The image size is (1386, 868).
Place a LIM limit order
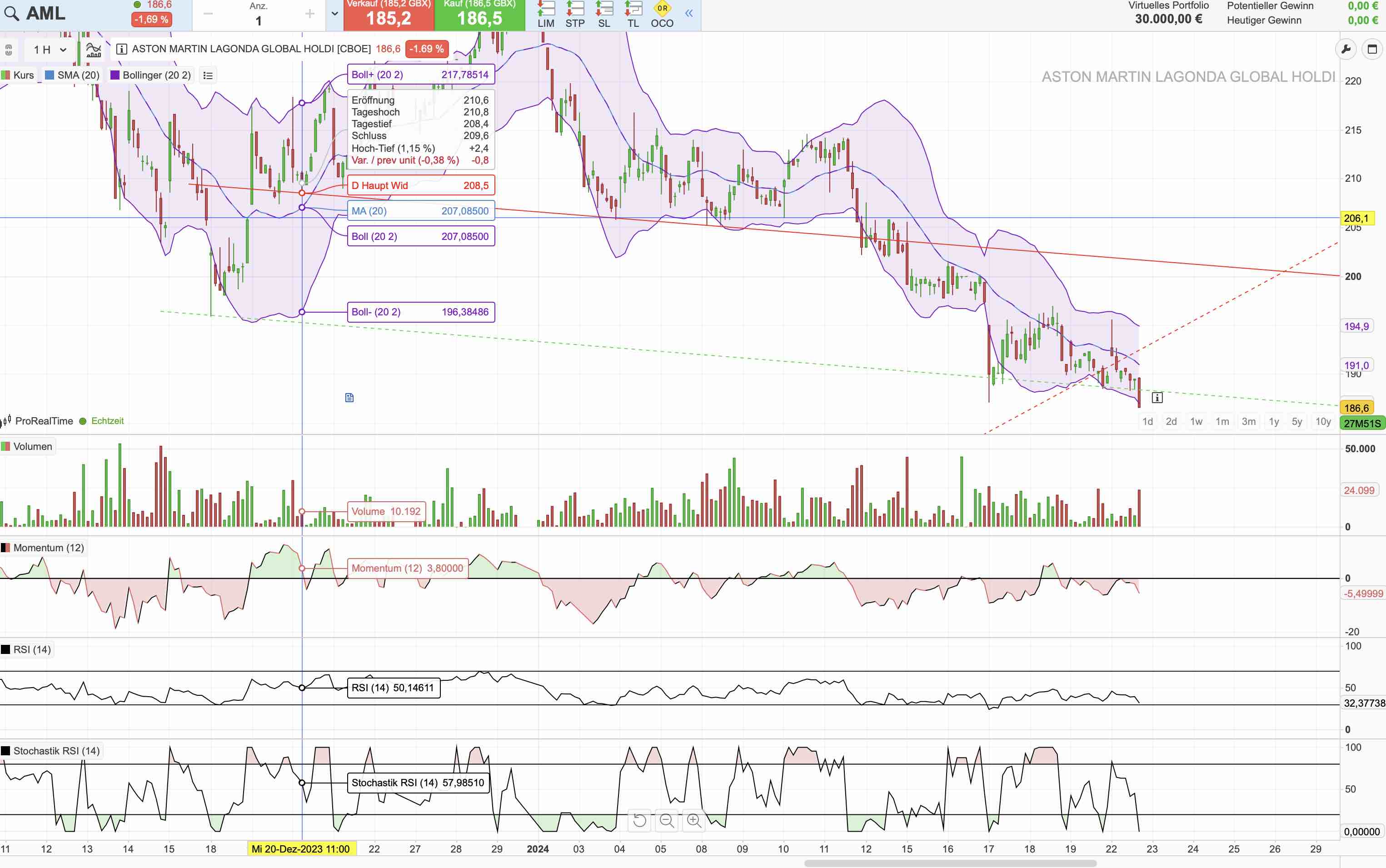tap(546, 15)
